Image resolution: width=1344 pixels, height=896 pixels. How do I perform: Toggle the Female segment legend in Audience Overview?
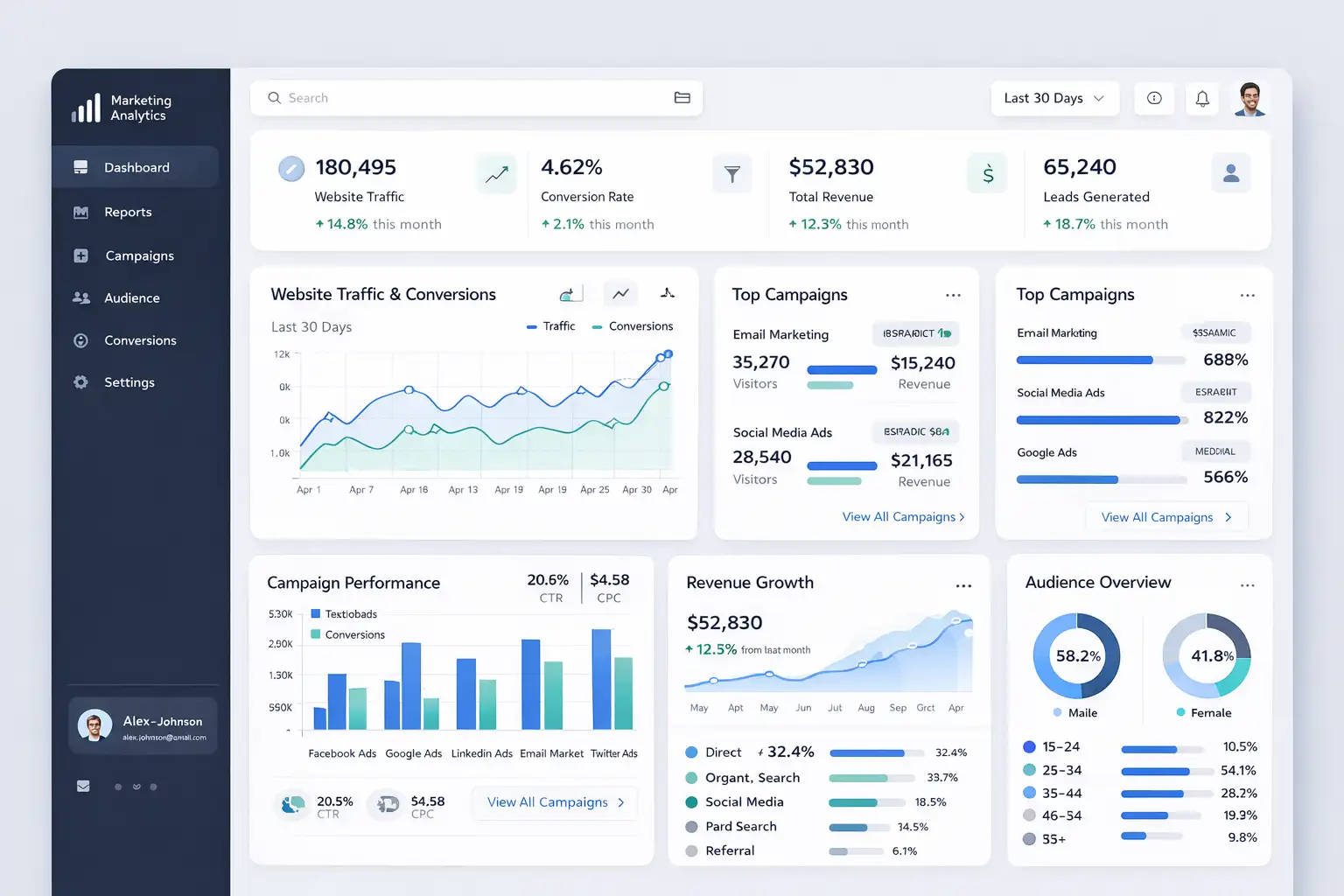[x=1204, y=712]
